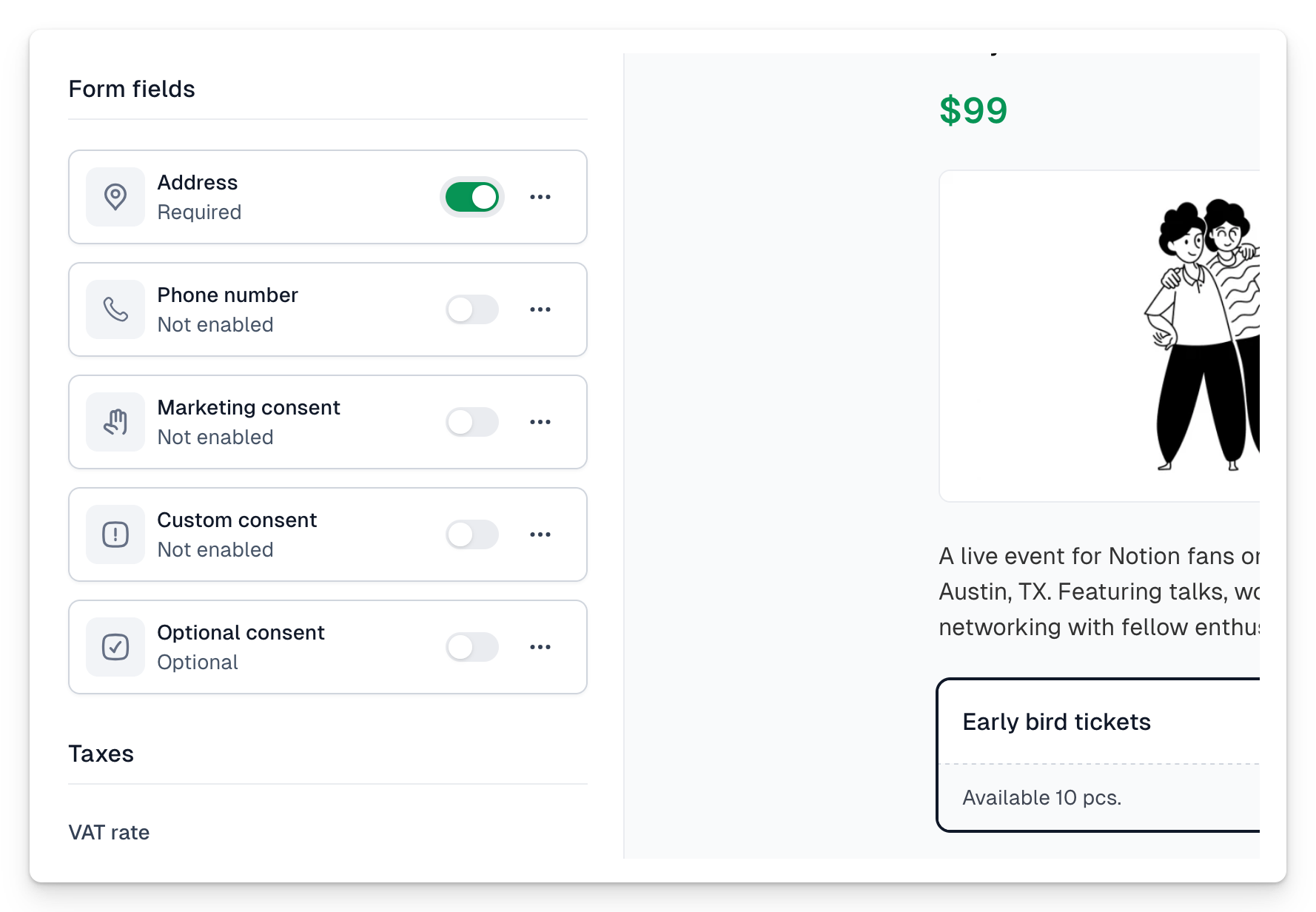
Task: Click the Address field title
Action: point(198,182)
